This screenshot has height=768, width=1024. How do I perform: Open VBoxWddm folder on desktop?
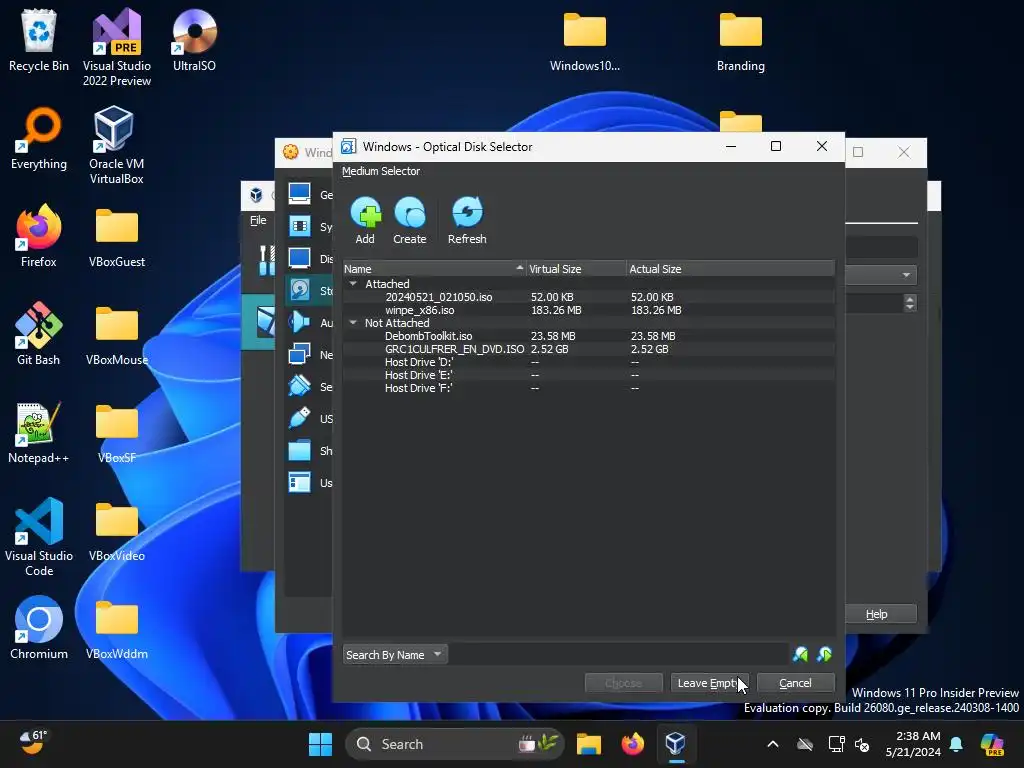pos(116,628)
